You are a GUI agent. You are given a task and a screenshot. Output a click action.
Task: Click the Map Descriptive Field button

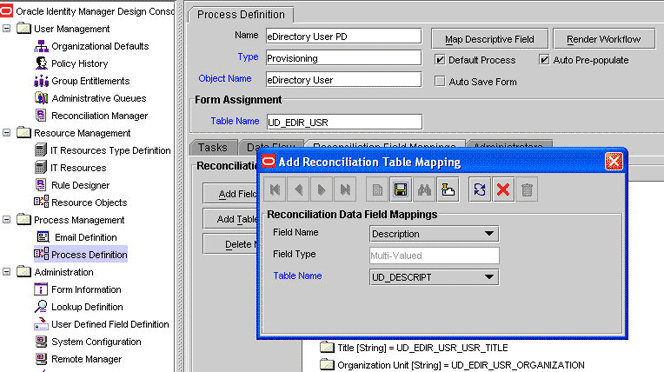490,39
